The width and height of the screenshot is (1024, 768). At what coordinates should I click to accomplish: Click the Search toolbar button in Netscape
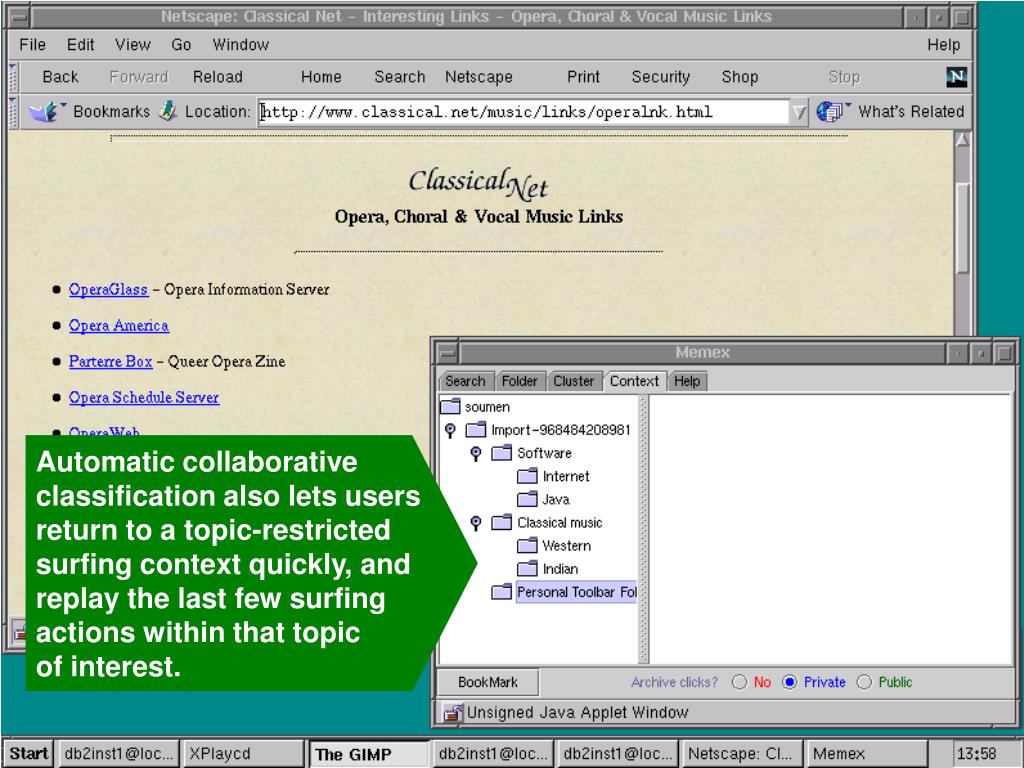tap(399, 77)
